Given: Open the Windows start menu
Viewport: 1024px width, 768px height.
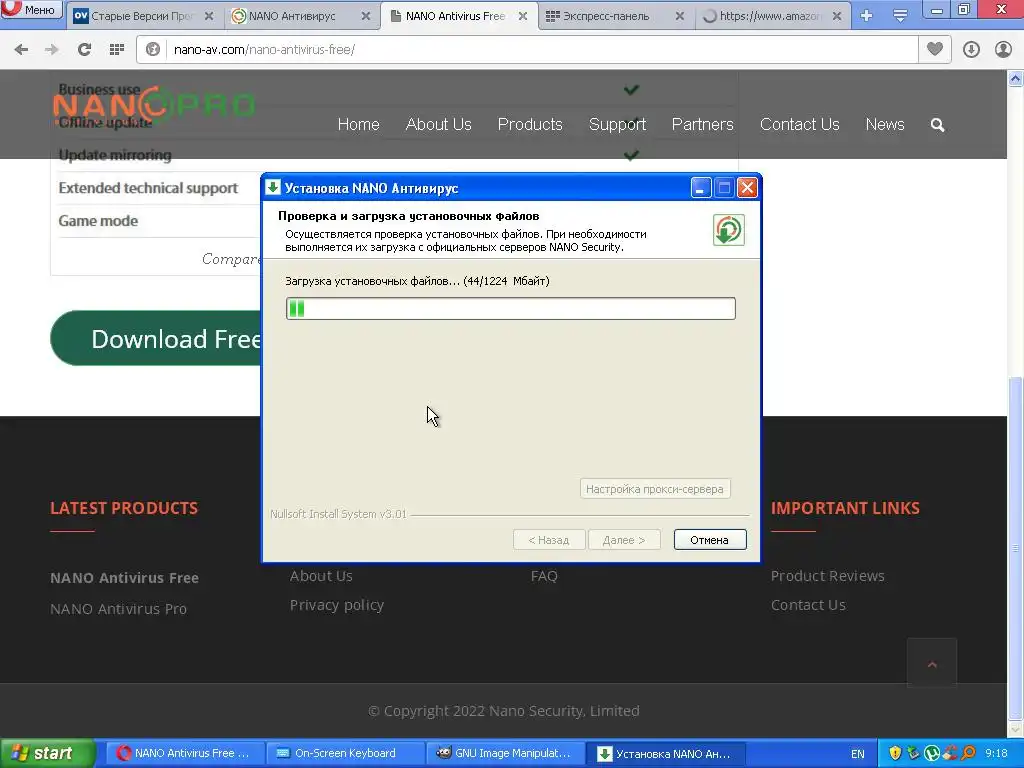Looking at the screenshot, I should click(48, 753).
